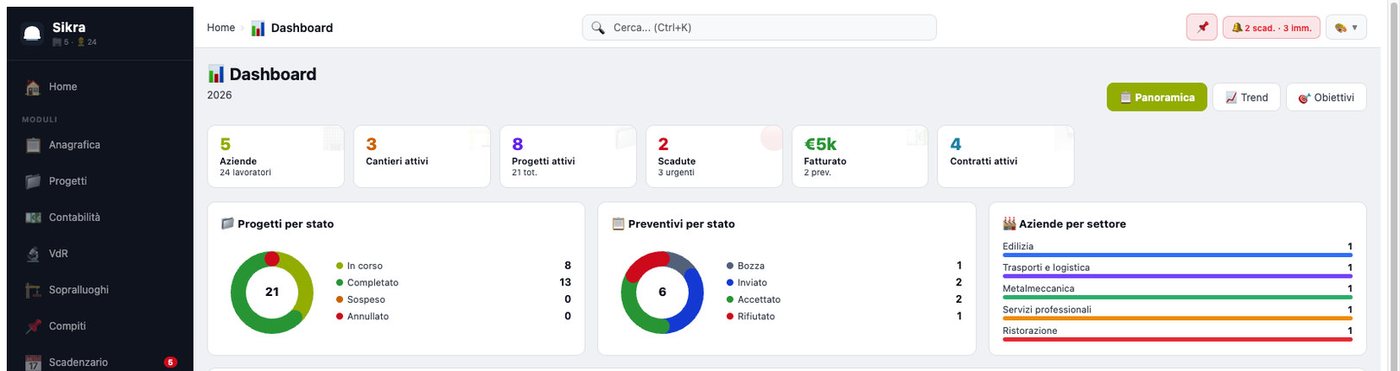Viewport: 1400px width, 371px height.
Task: Click the Completato legend entry
Action: click(454, 282)
